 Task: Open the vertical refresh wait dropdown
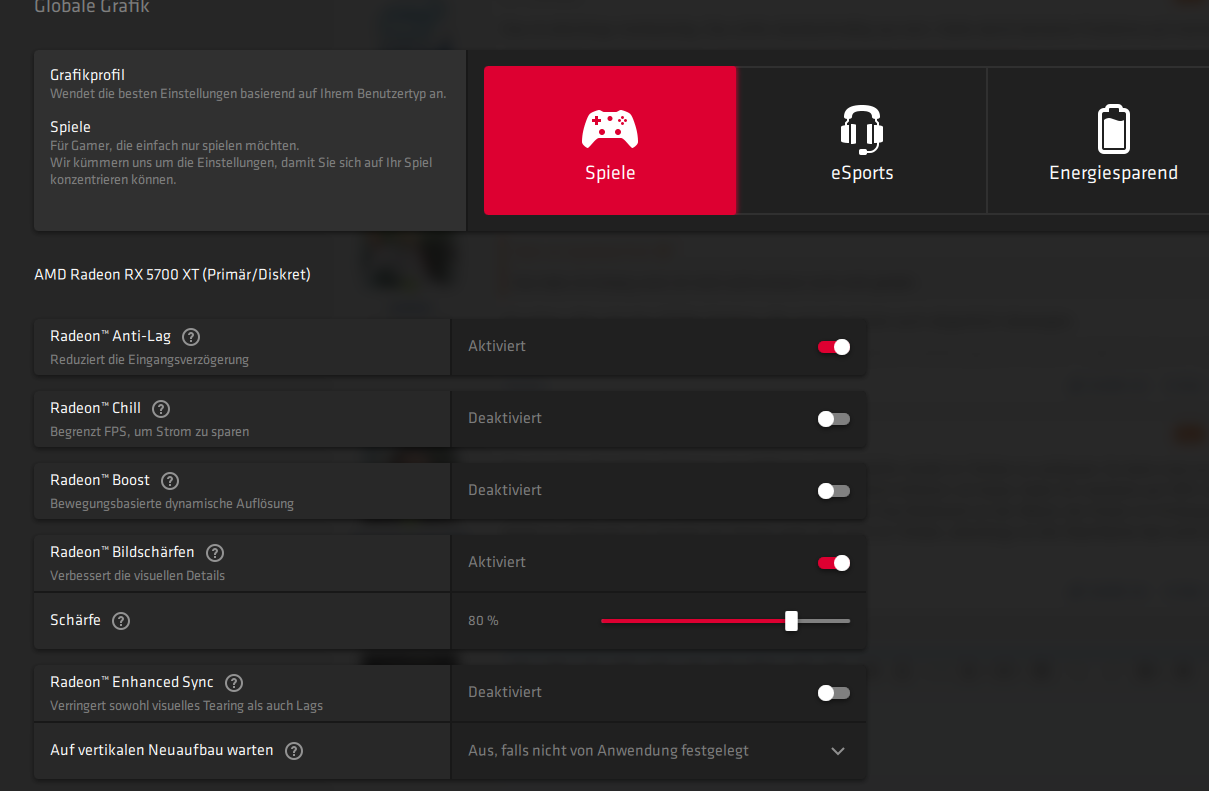659,751
